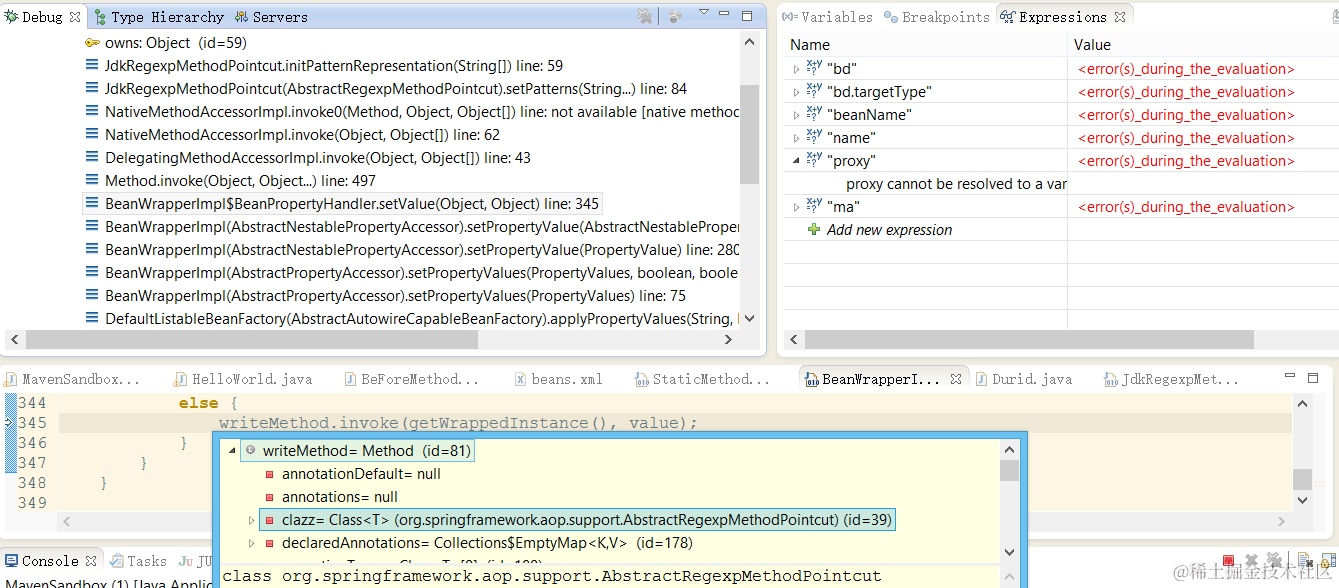
Task: Open the BeForeMethod... editor tab
Action: click(410, 379)
